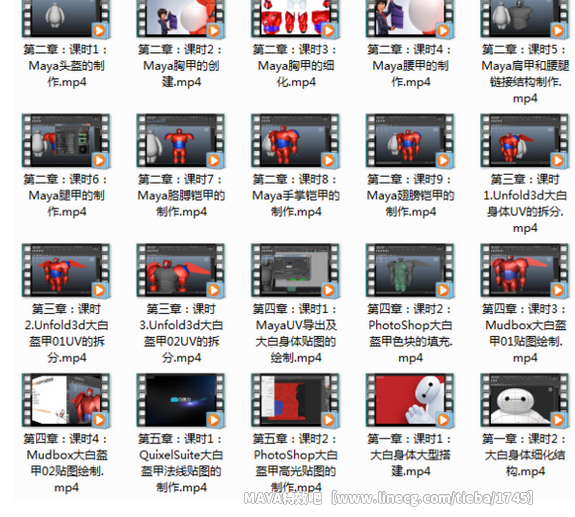Click the file name text 第二章：课时6：Maya腿甲的制作.mp4

coord(66,195)
